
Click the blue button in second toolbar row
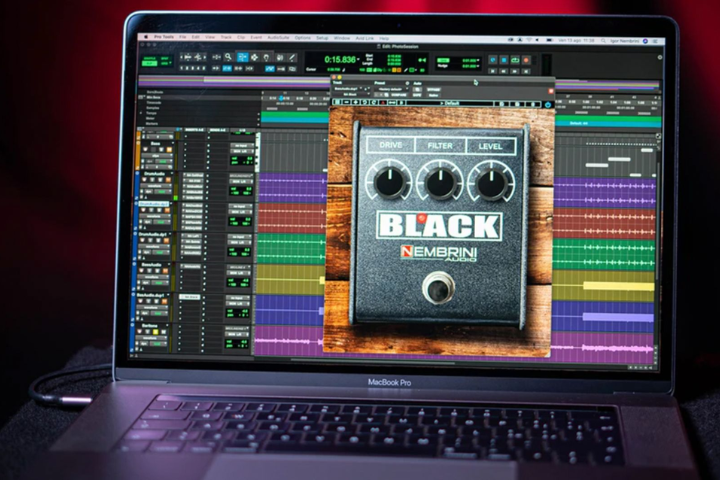click(x=227, y=68)
